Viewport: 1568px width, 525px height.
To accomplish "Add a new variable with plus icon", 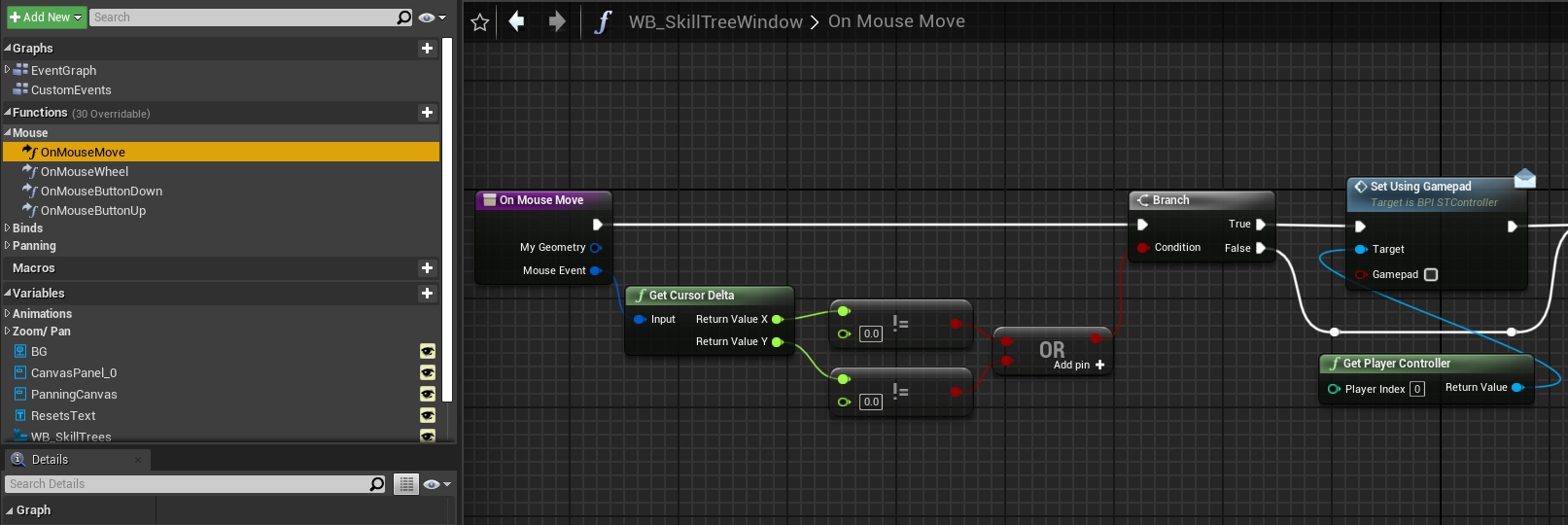I will coord(427,293).
